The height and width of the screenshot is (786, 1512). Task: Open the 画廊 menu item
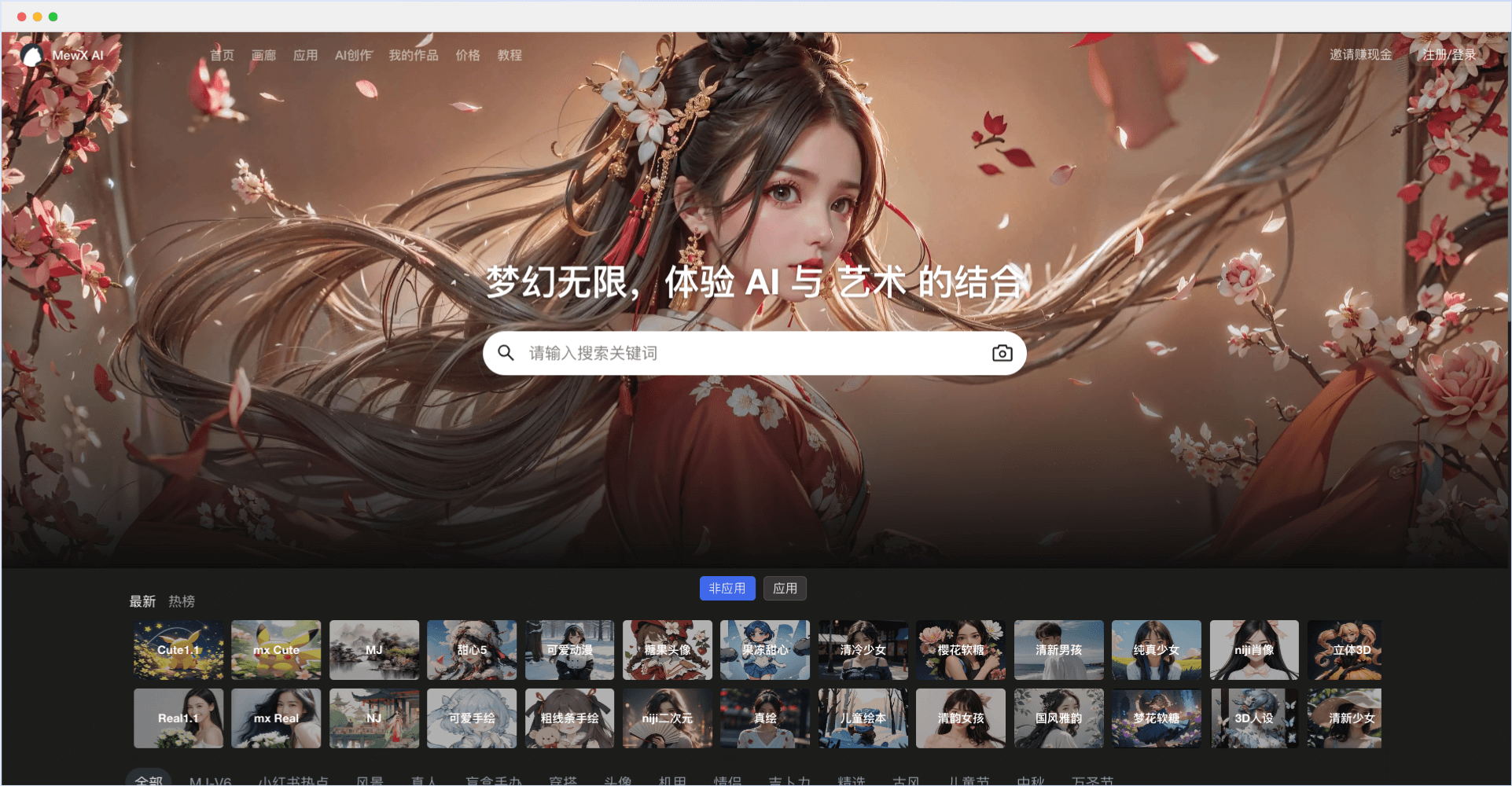pyautogui.click(x=263, y=55)
